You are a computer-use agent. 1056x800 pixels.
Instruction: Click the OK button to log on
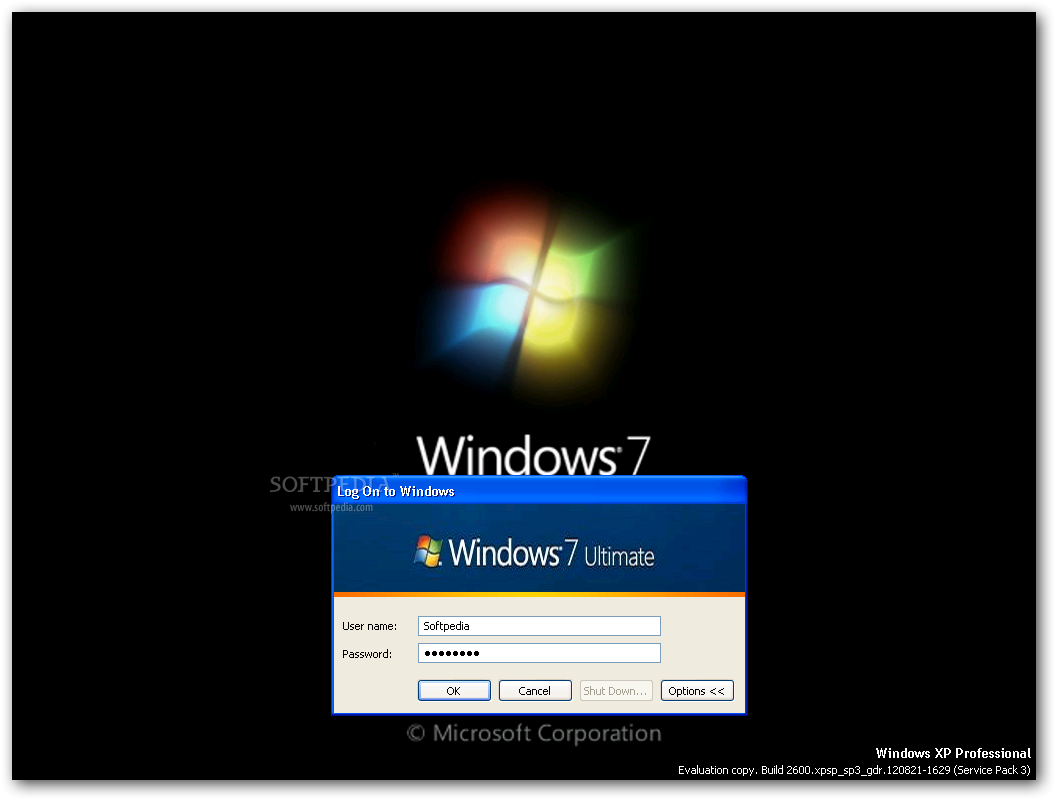pos(454,691)
